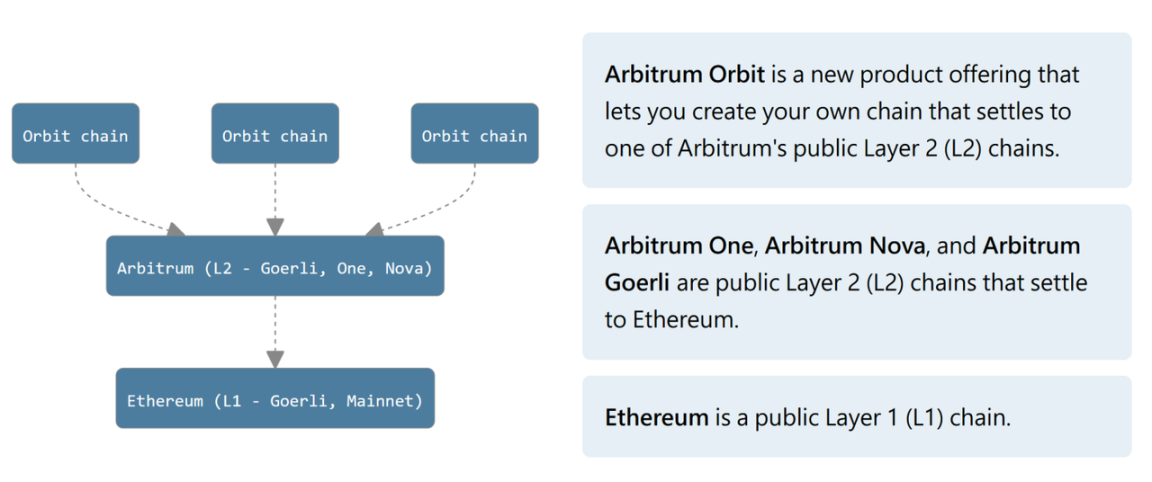Click the bold Arbitrum Orbit text
The width and height of the screenshot is (1152, 482).
(685, 74)
